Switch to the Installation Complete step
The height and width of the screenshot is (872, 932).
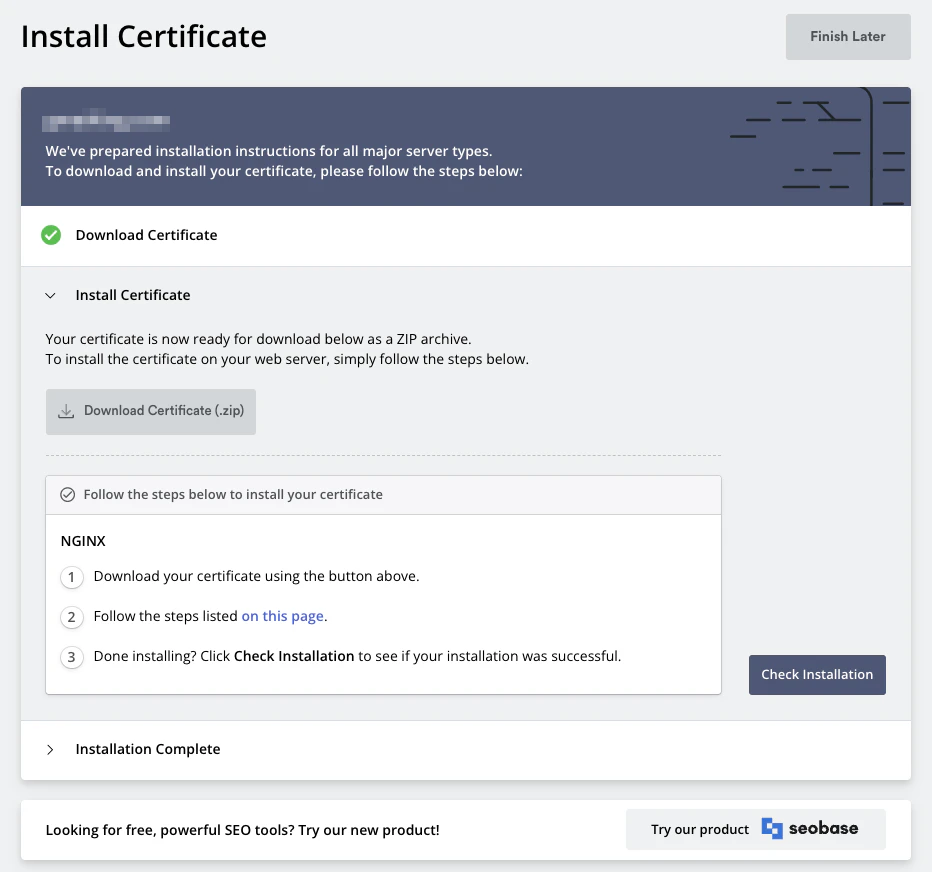pyautogui.click(x=147, y=749)
